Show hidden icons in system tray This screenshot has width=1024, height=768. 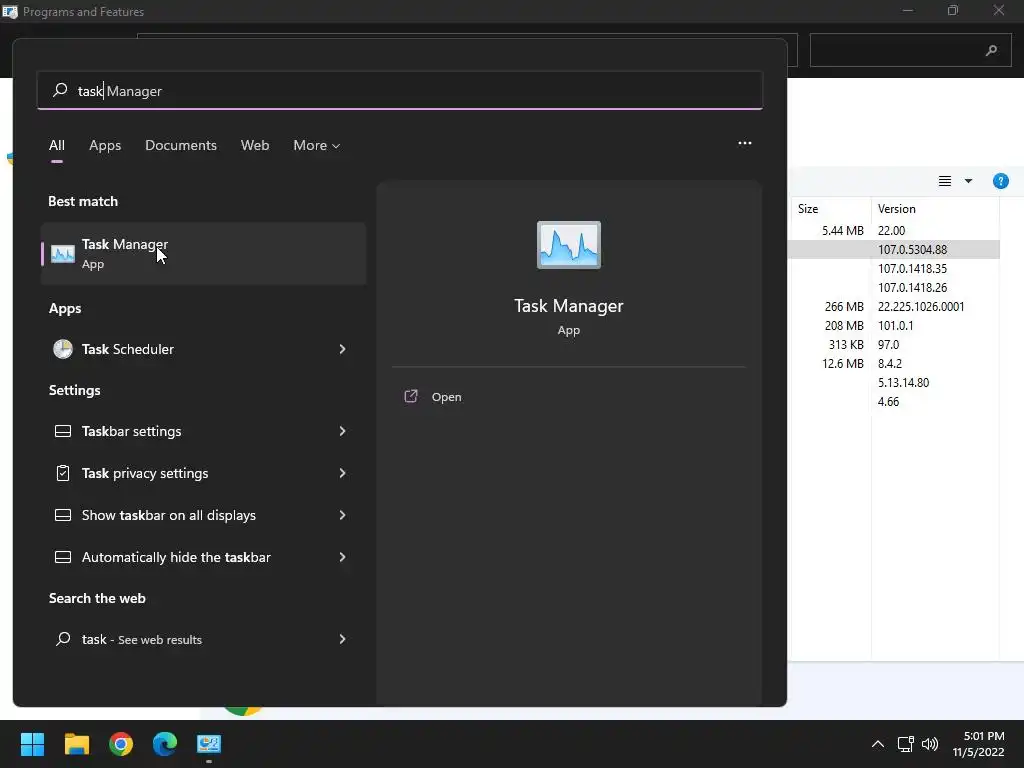pyautogui.click(x=878, y=744)
